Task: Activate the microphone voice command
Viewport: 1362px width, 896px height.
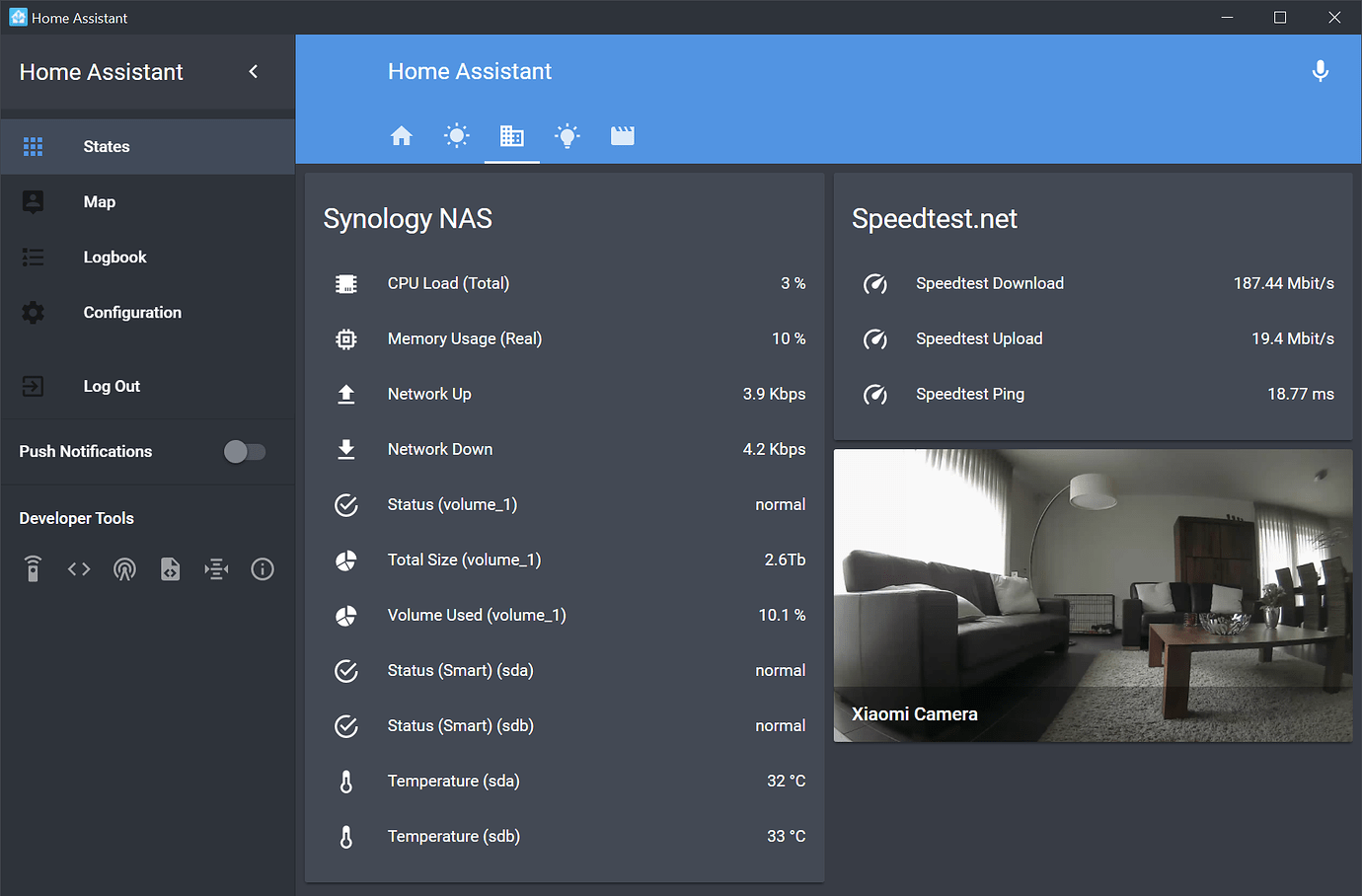Action: click(x=1320, y=70)
